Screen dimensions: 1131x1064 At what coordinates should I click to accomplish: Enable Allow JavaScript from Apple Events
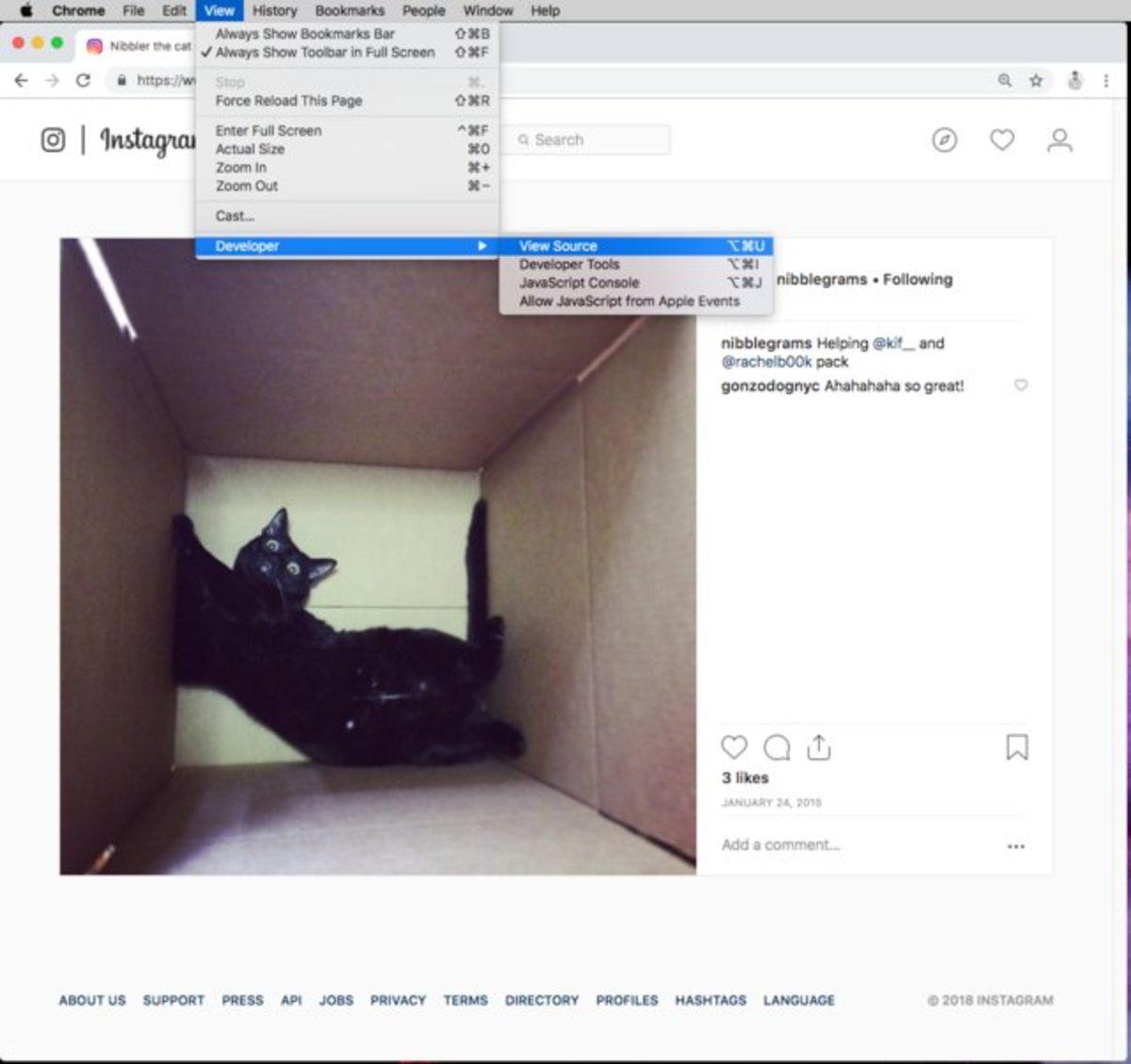point(629,301)
